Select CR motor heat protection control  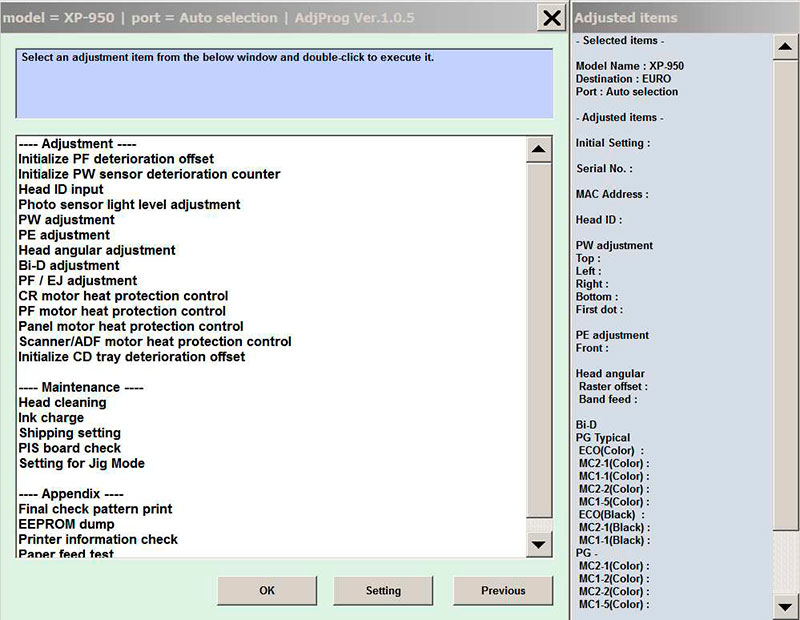coord(123,296)
